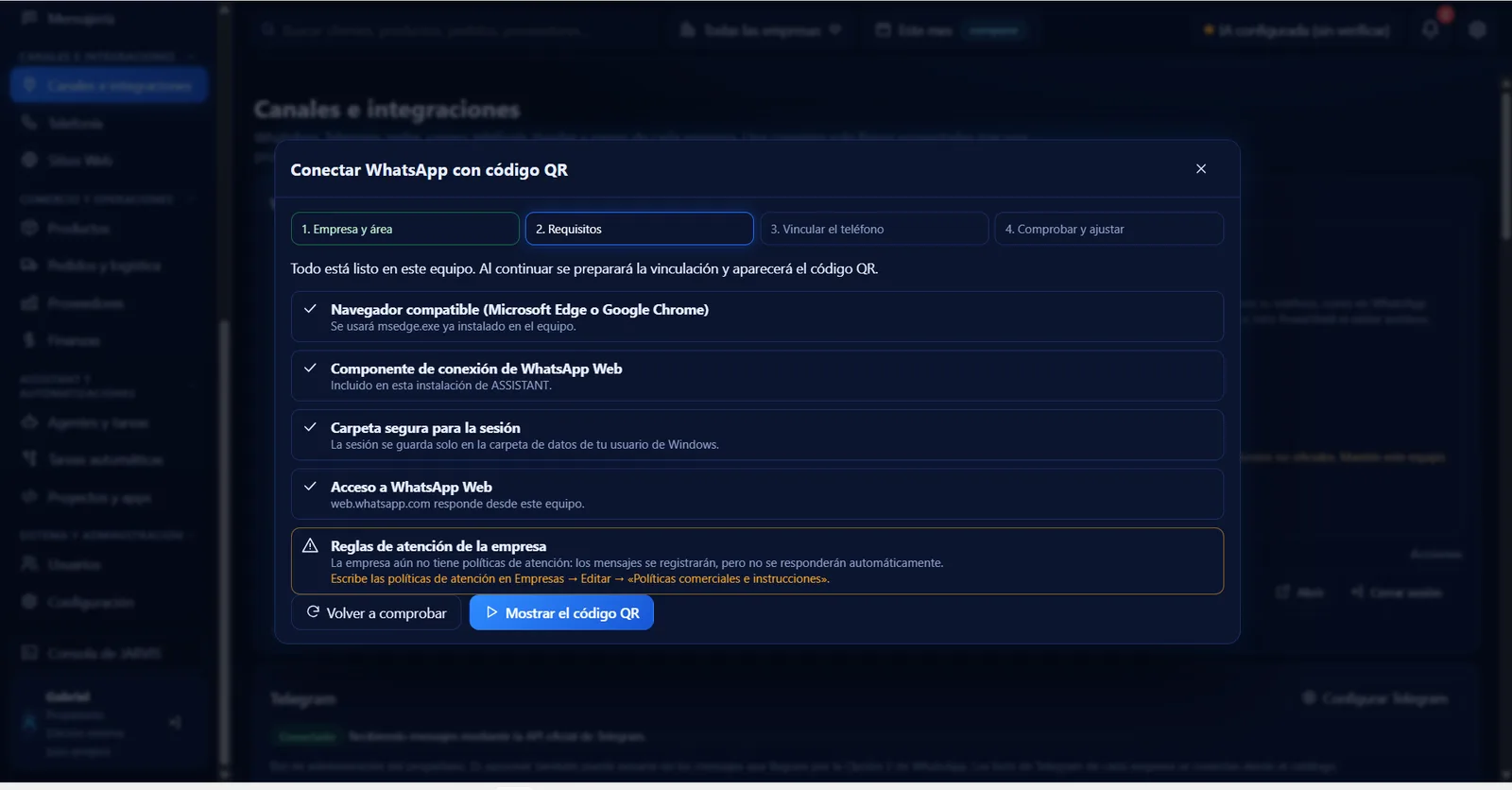Click the blurred search field in the top bar
Image resolution: width=1512 pixels, height=790 pixels.
tap(455, 30)
